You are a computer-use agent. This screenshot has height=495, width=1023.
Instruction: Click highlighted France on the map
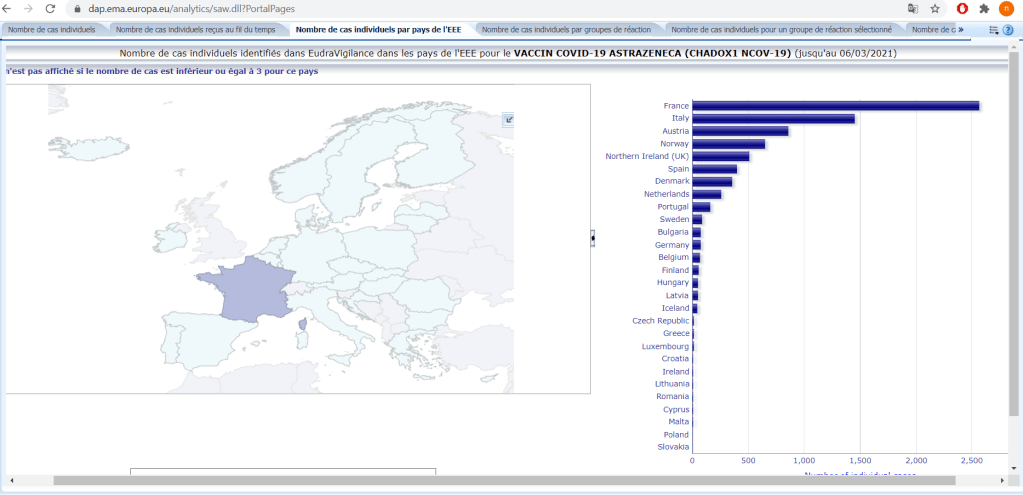tap(245, 294)
